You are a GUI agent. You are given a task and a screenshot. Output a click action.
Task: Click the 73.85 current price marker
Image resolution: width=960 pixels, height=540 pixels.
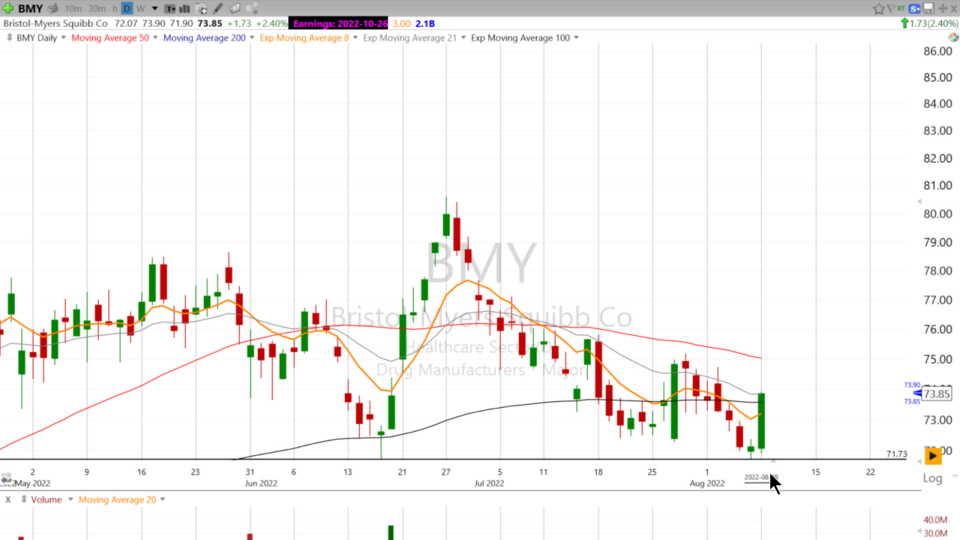[936, 394]
